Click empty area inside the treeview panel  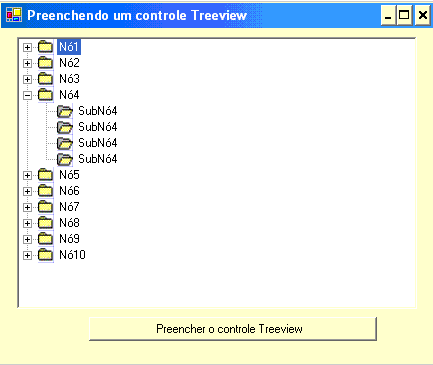tap(250, 200)
